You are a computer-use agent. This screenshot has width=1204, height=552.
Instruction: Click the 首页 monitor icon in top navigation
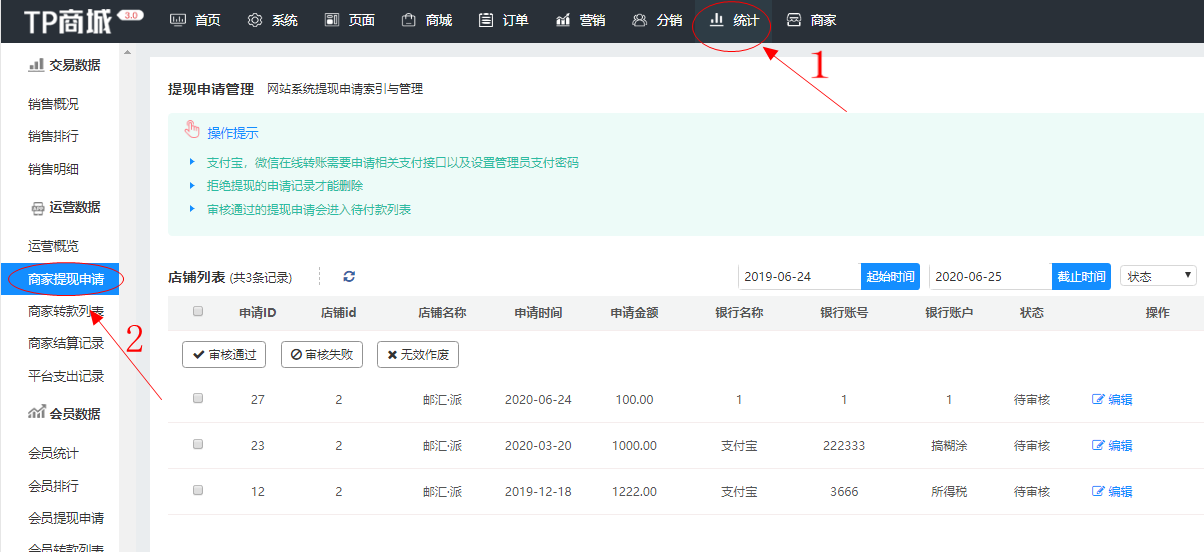pyautogui.click(x=178, y=20)
